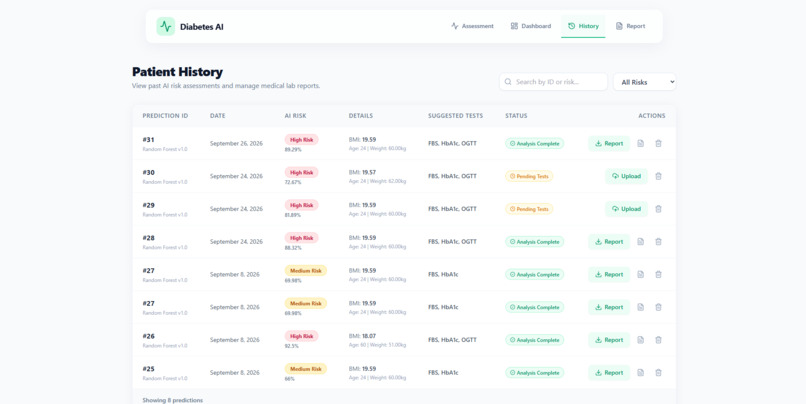The height and width of the screenshot is (404, 806).
Task: Click the 72.67% risk score
Action: (293, 182)
